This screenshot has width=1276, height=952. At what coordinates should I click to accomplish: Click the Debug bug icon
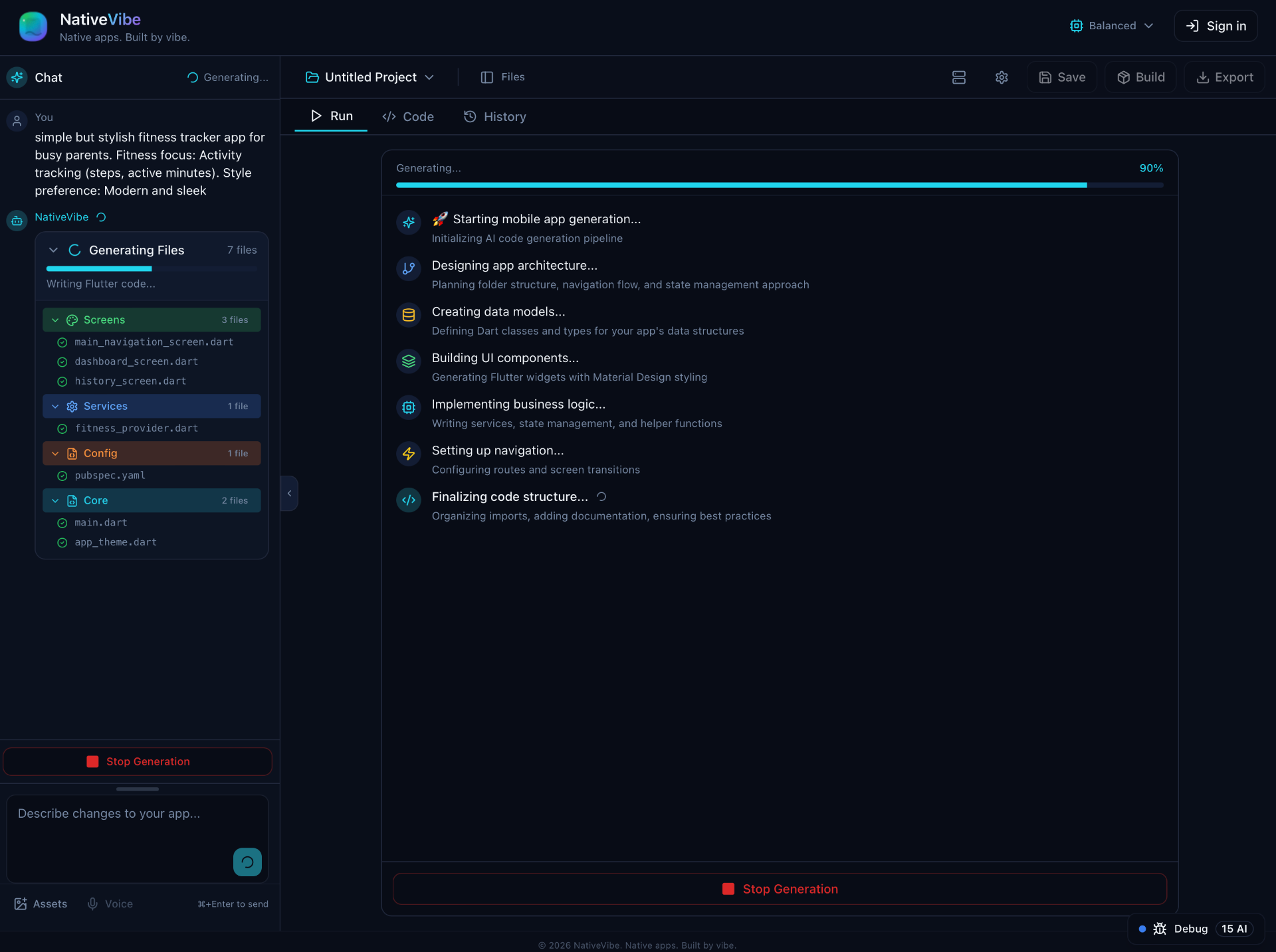1160,929
